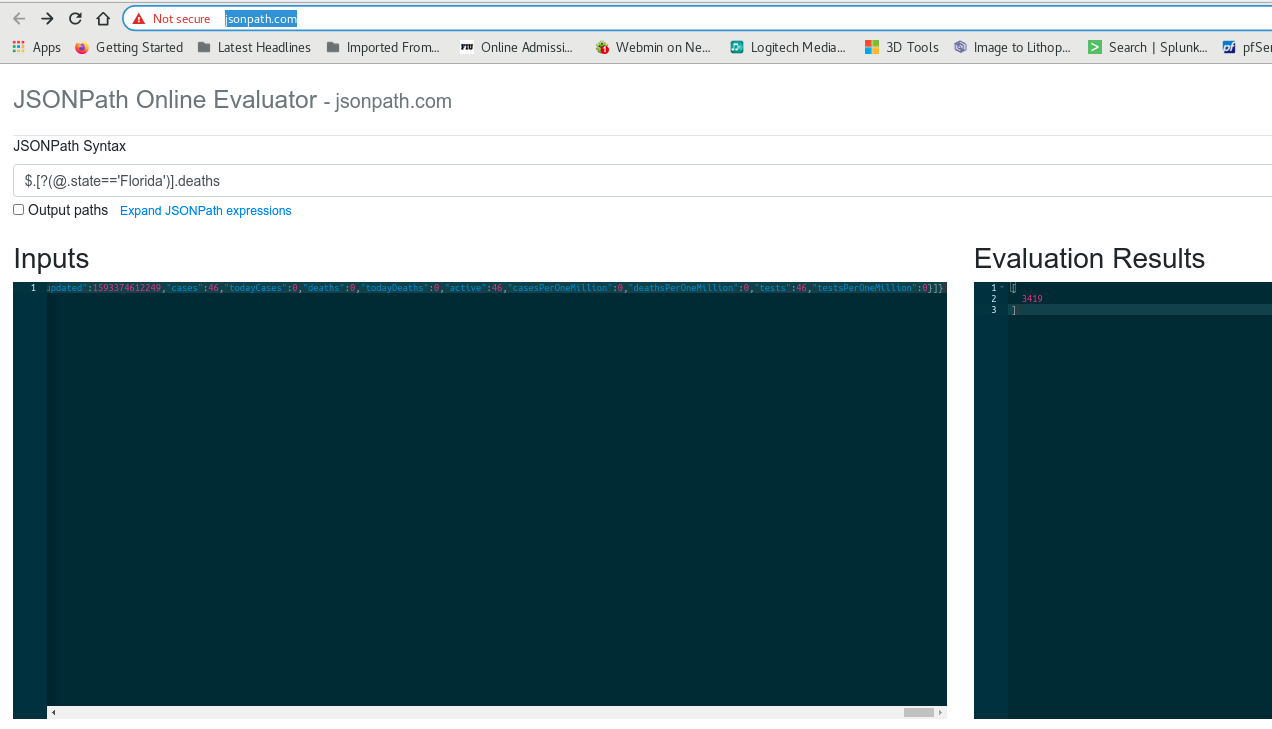Image resolution: width=1272 pixels, height=729 pixels.
Task: Click JSONPath Online Evaluator heading
Action: tap(164, 100)
